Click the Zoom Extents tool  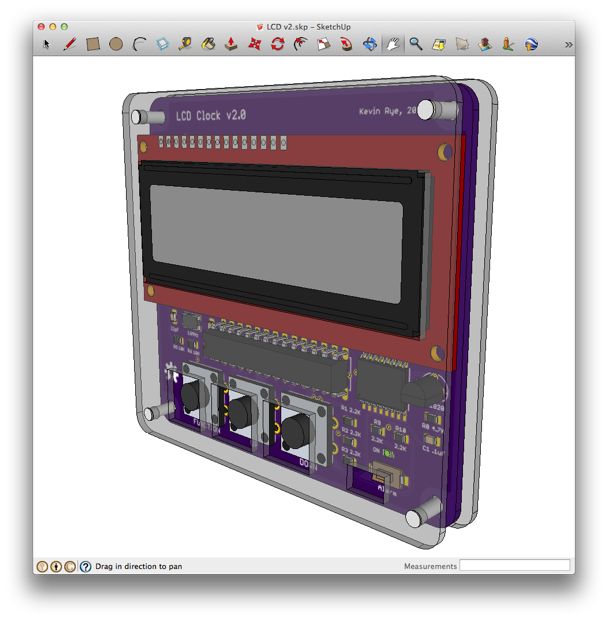point(439,44)
